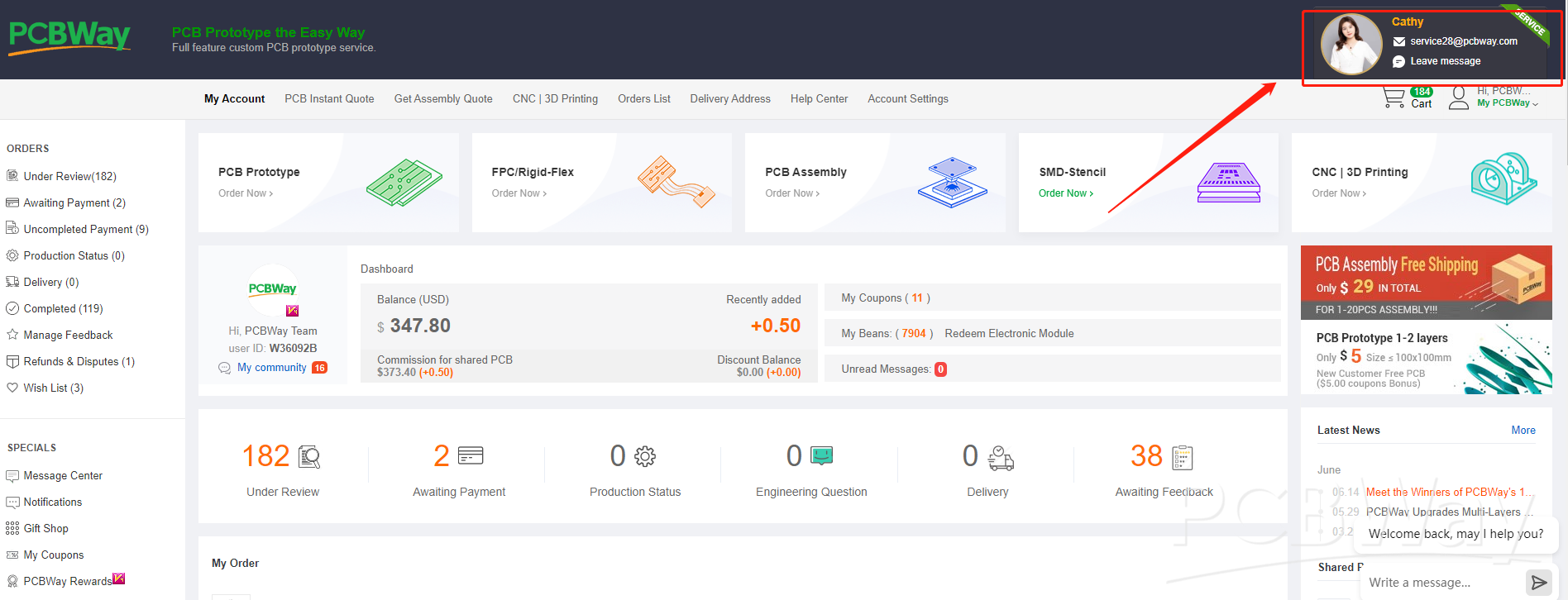Click the Notifications speech icon in sidebar
Screen dimensions: 1568x600
[x=12, y=502]
